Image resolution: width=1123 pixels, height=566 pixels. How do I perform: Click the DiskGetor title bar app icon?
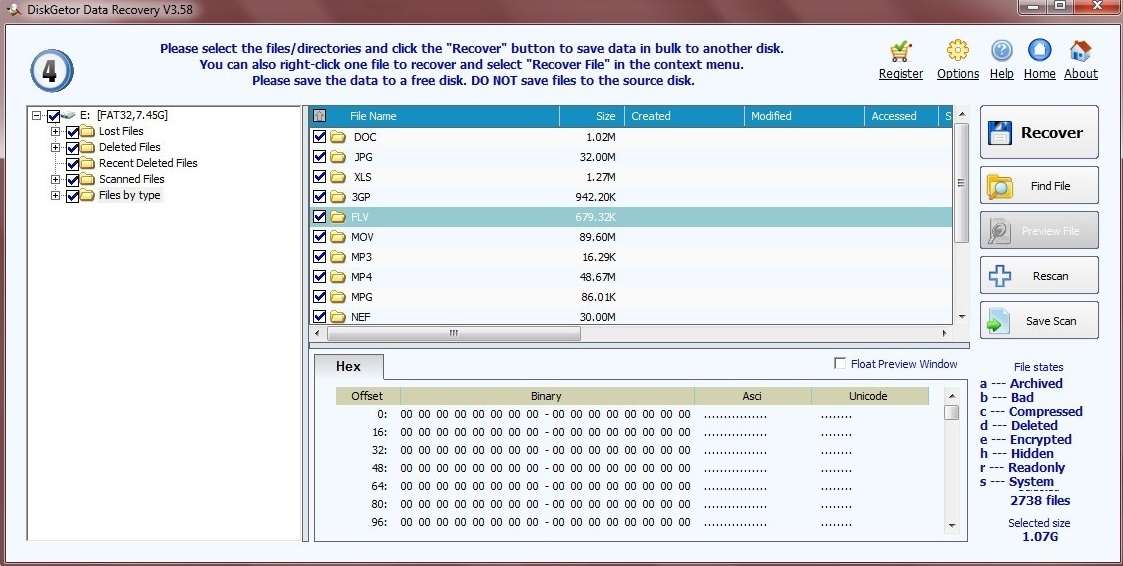pos(13,10)
